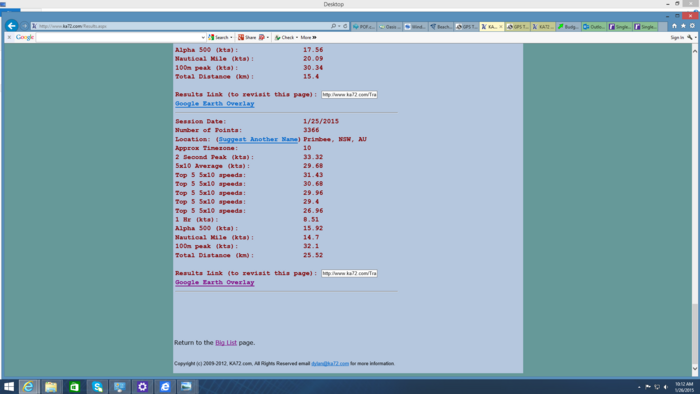
Task: Select the second Results Link URL field
Action: pos(349,273)
